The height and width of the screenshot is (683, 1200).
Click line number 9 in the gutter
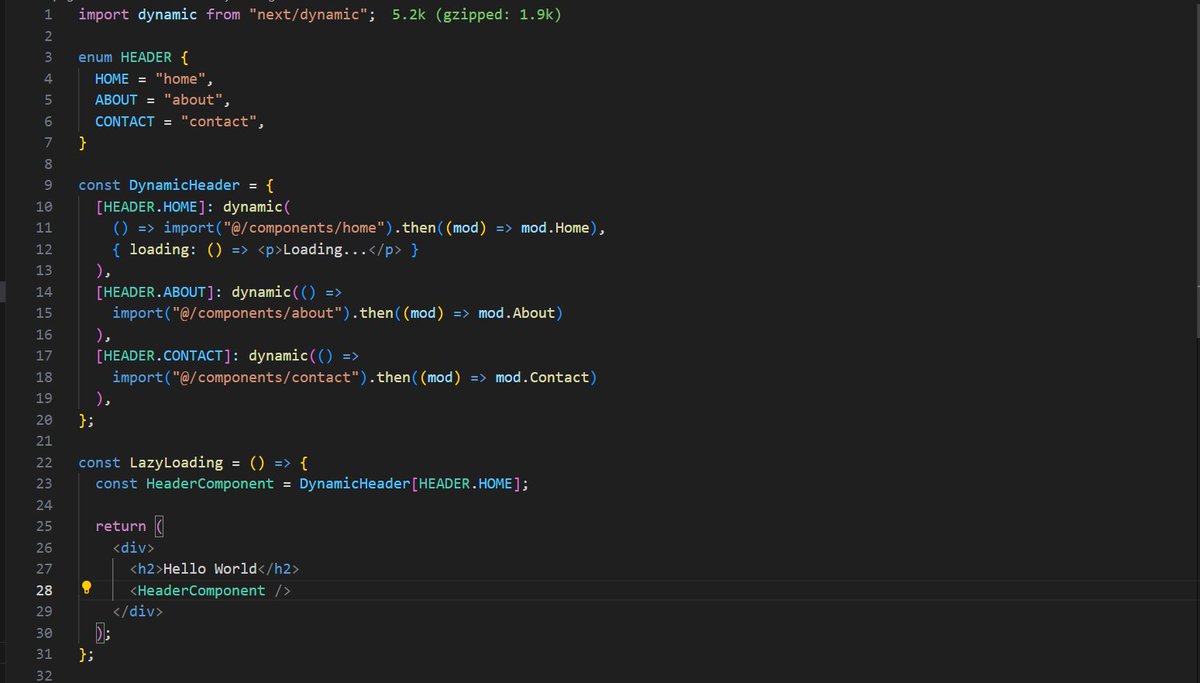tap(48, 185)
